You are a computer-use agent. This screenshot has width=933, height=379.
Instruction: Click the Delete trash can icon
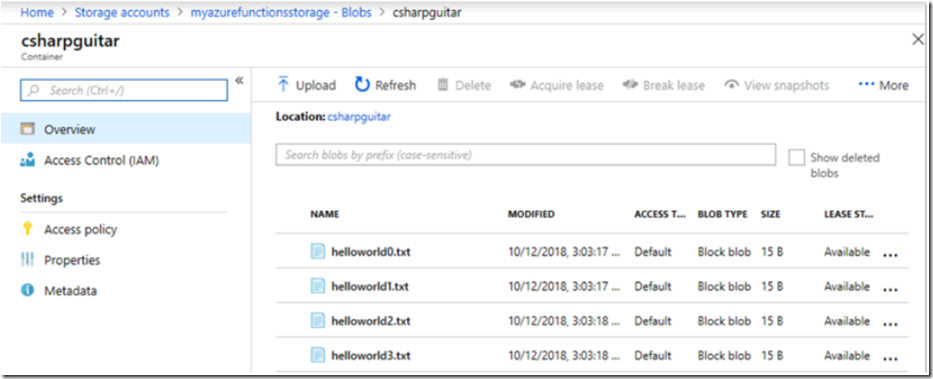[443, 85]
